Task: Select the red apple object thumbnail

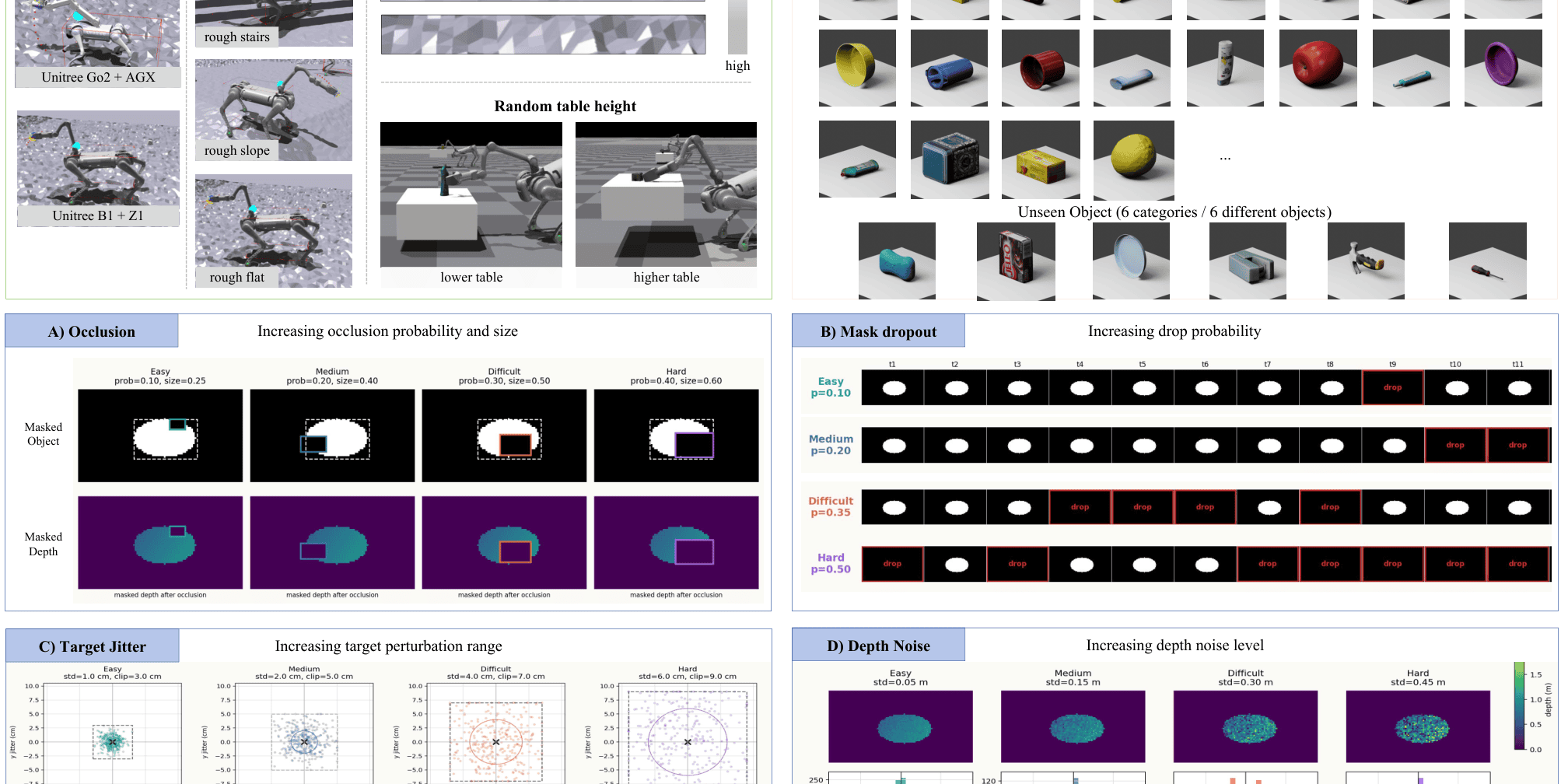Action: coord(1318,68)
